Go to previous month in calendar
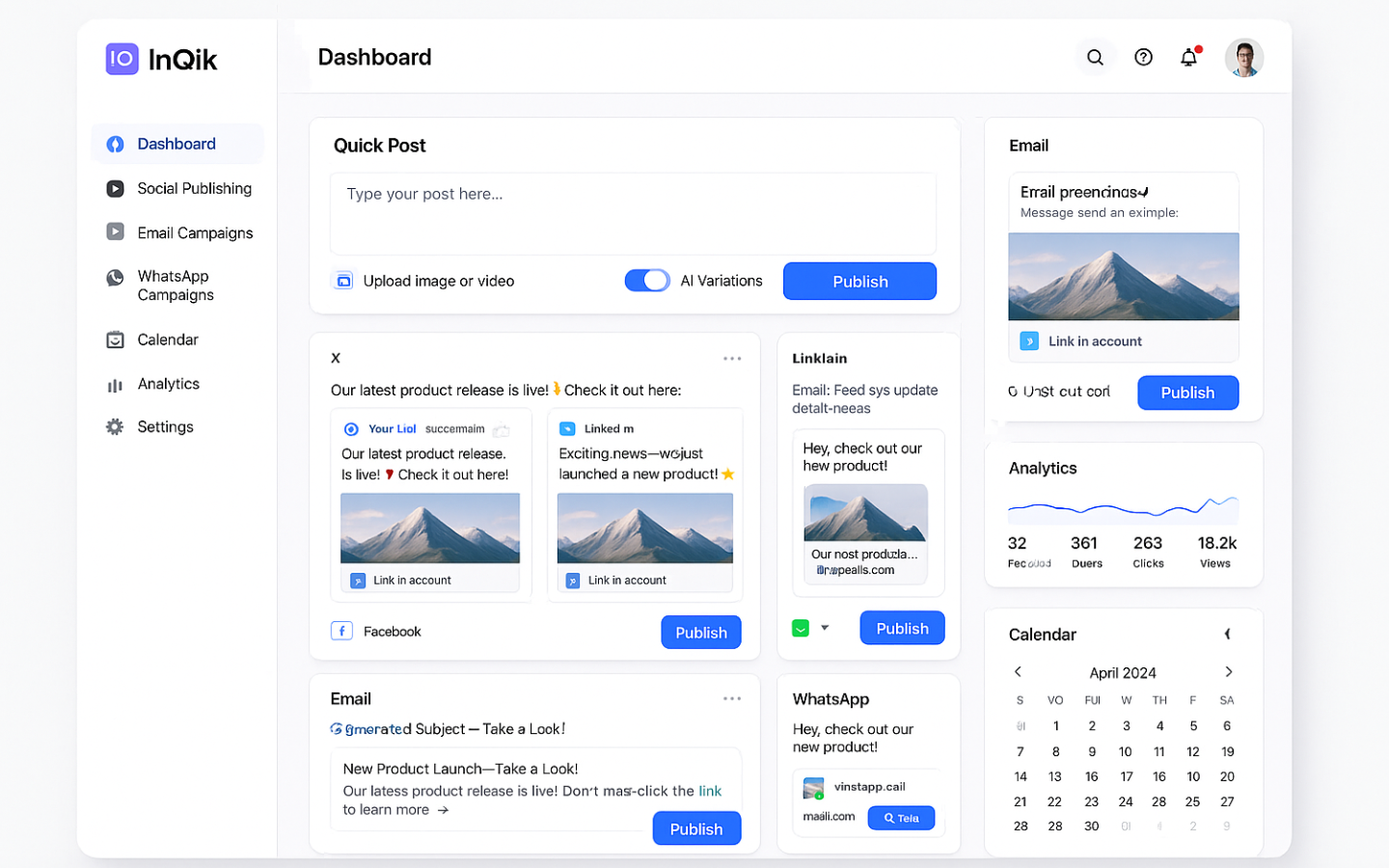The image size is (1389, 868). click(x=1018, y=672)
